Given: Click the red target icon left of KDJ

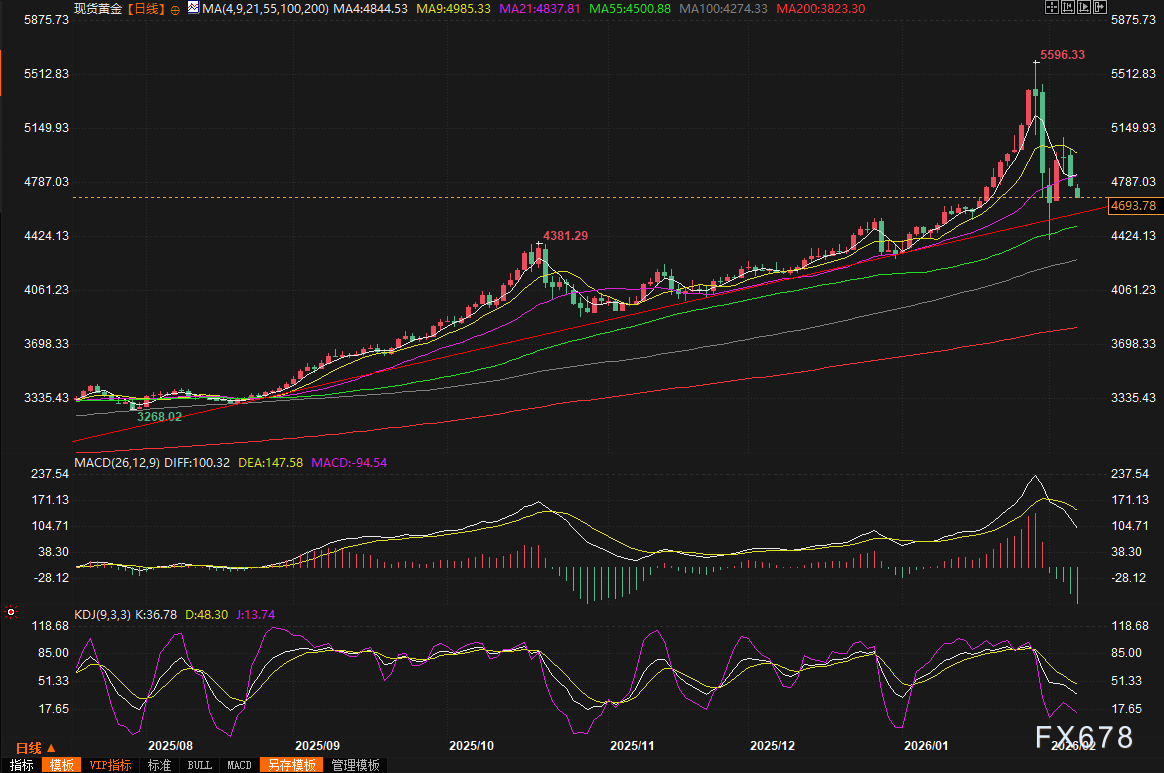Looking at the screenshot, I should pyautogui.click(x=11, y=610).
